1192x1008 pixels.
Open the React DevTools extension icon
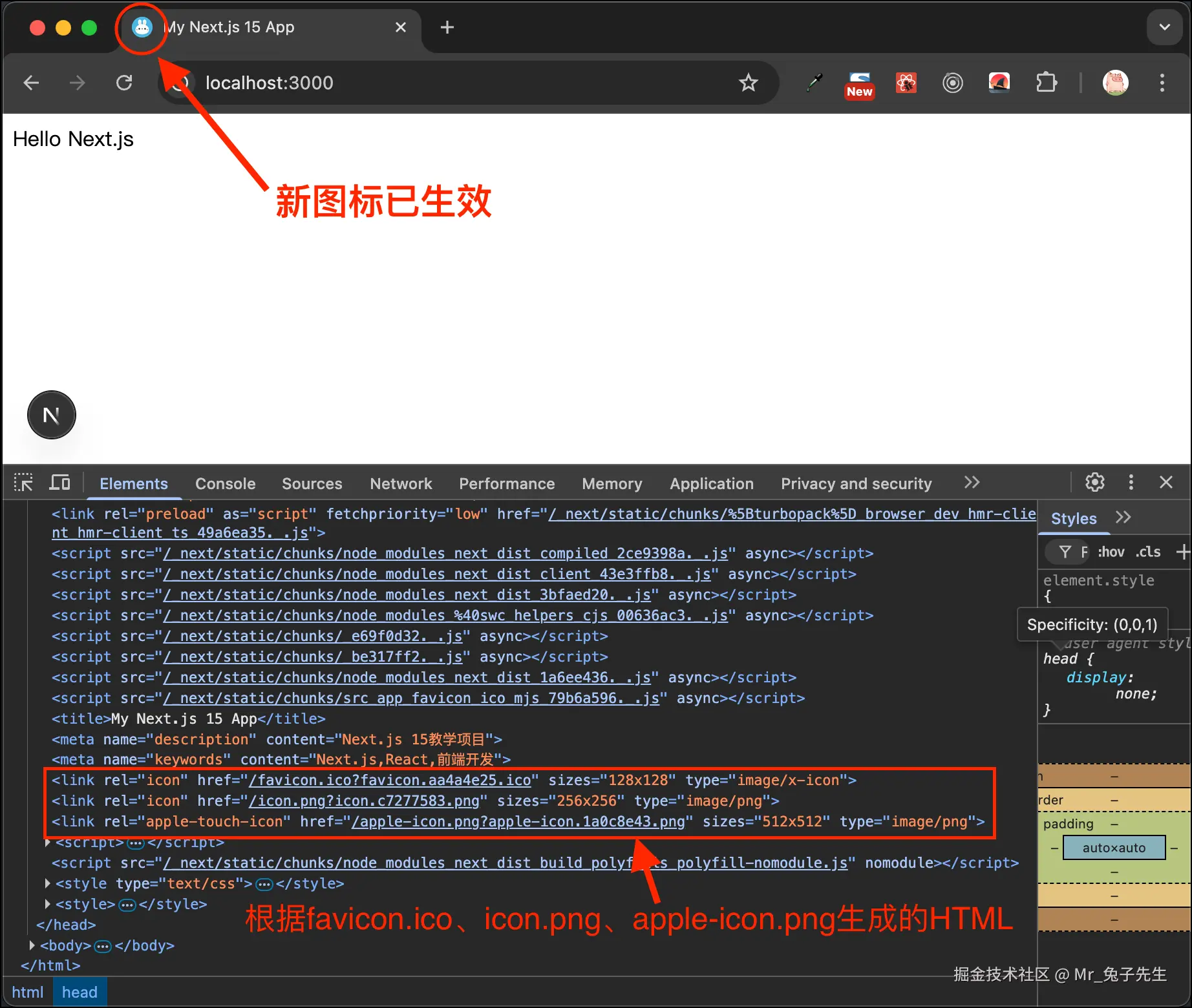pyautogui.click(x=906, y=83)
